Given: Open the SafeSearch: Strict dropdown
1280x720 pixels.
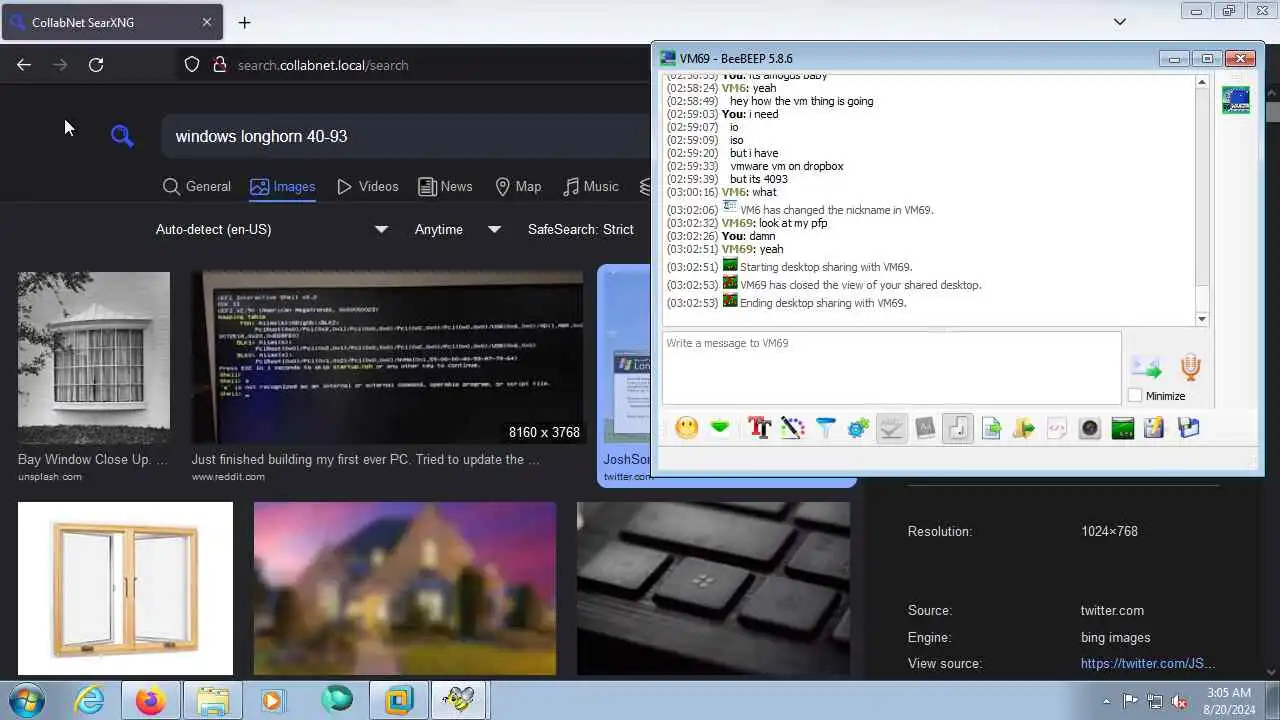Looking at the screenshot, I should 581,229.
